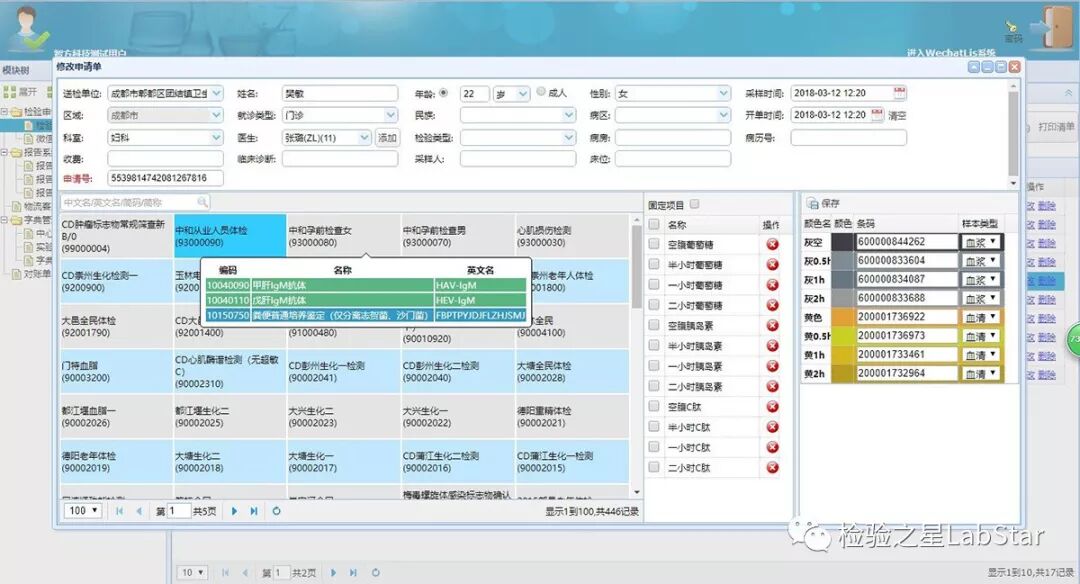
Task: Click the search magnifier in item filter box
Action: 202,202
